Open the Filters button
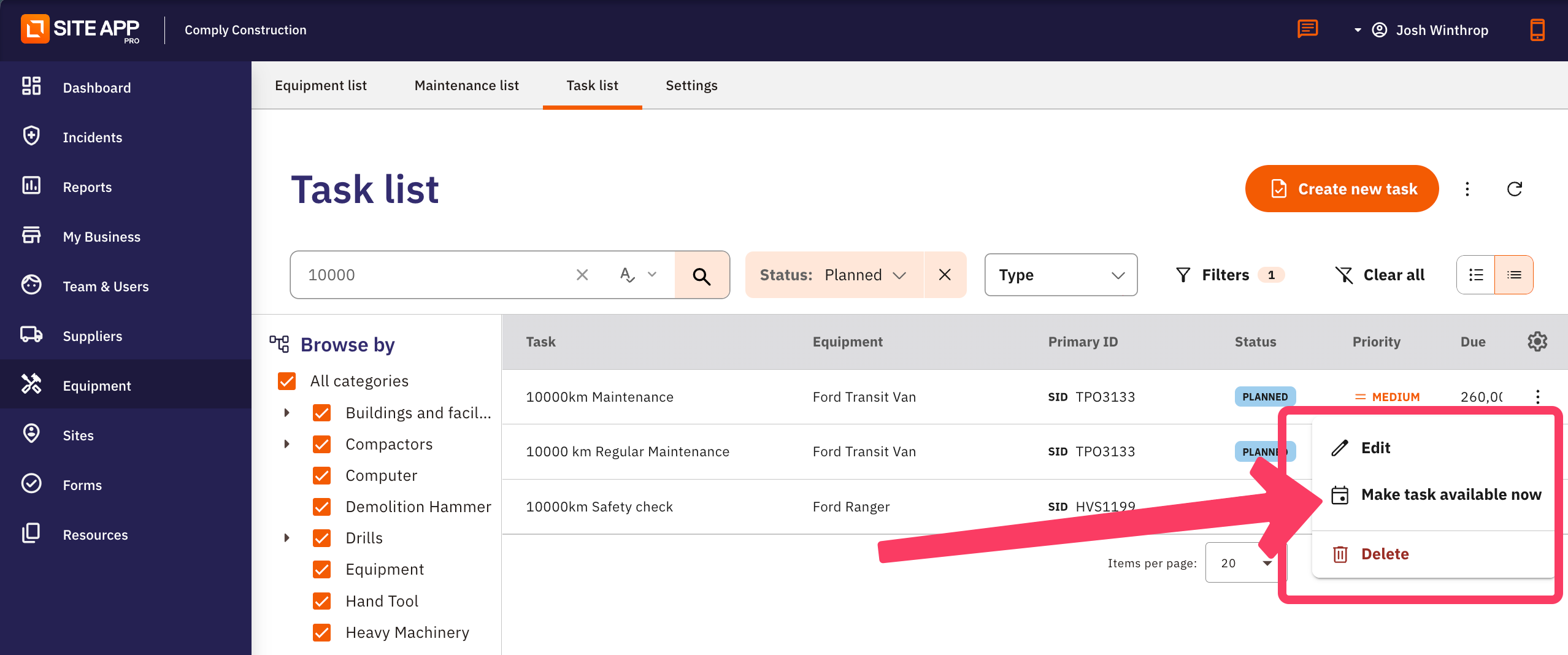This screenshot has height=655, width=1568. [x=1229, y=275]
